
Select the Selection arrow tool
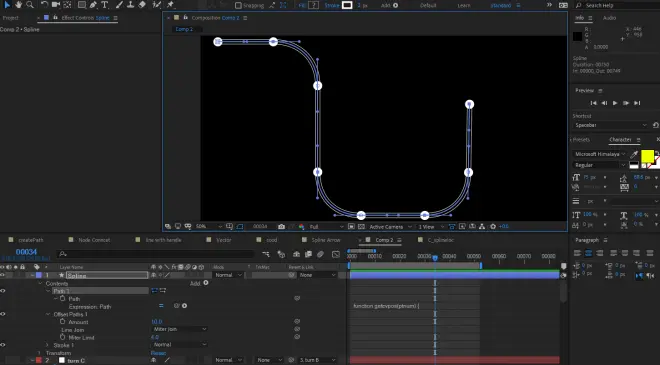(7, 5)
